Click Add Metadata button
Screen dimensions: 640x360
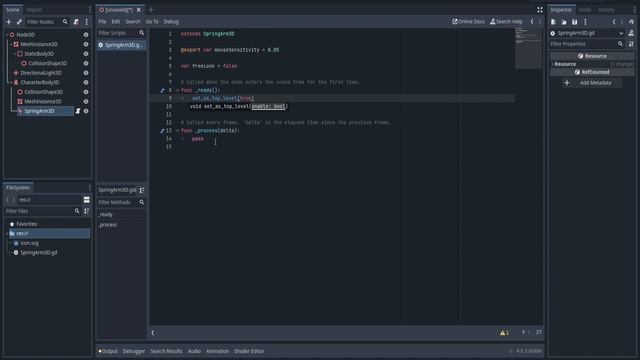(591, 83)
